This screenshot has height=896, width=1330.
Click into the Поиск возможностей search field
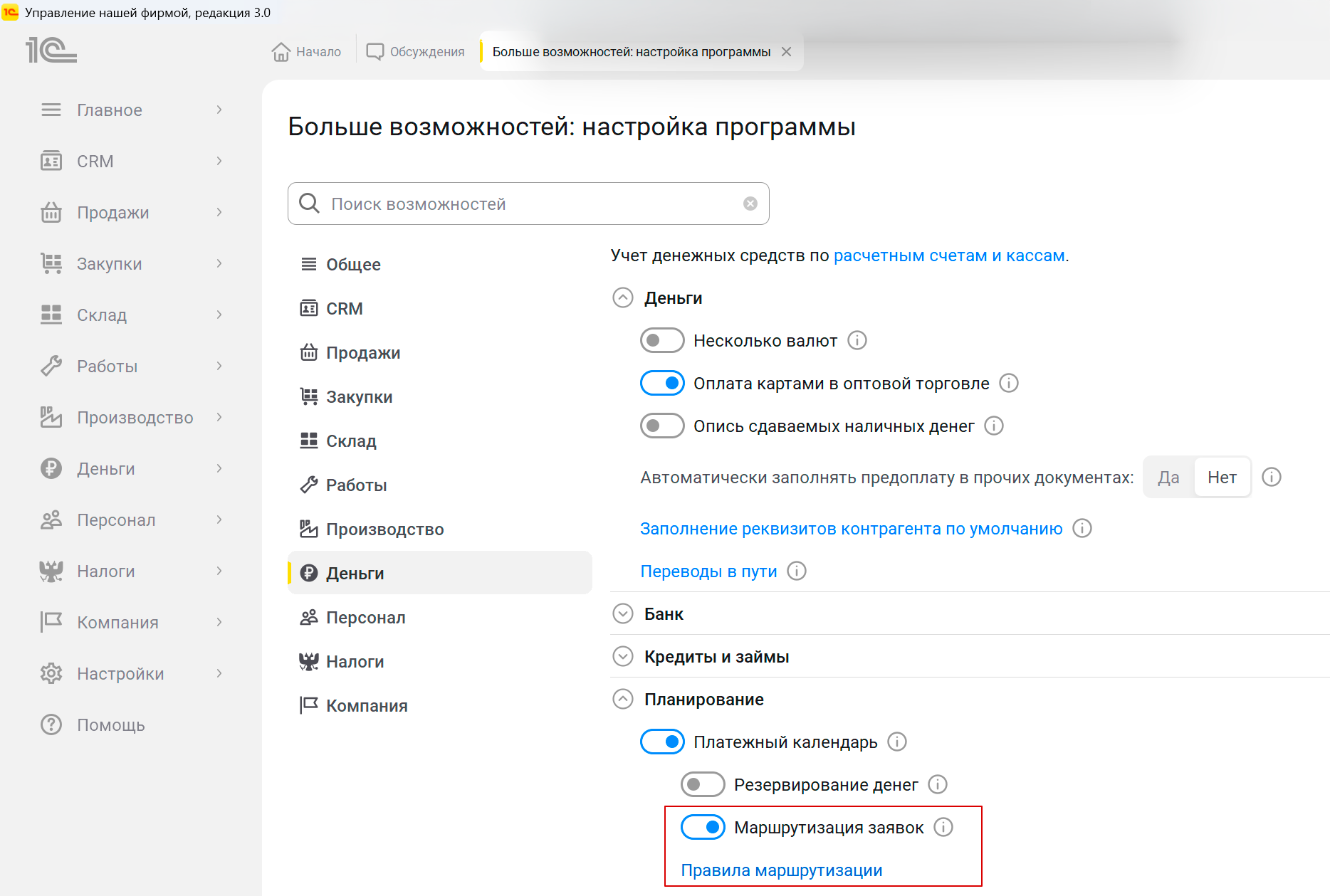point(528,204)
